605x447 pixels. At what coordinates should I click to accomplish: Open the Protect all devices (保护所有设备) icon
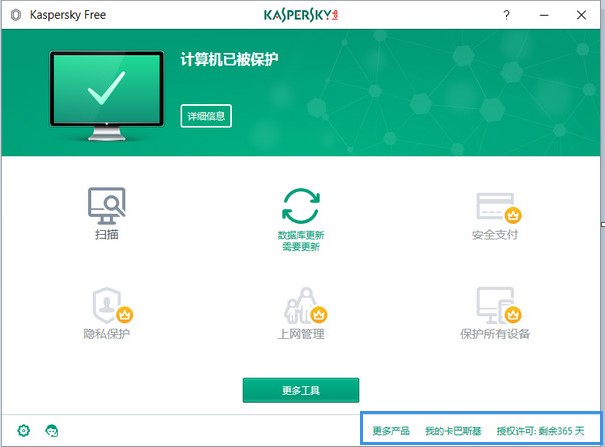click(x=499, y=305)
